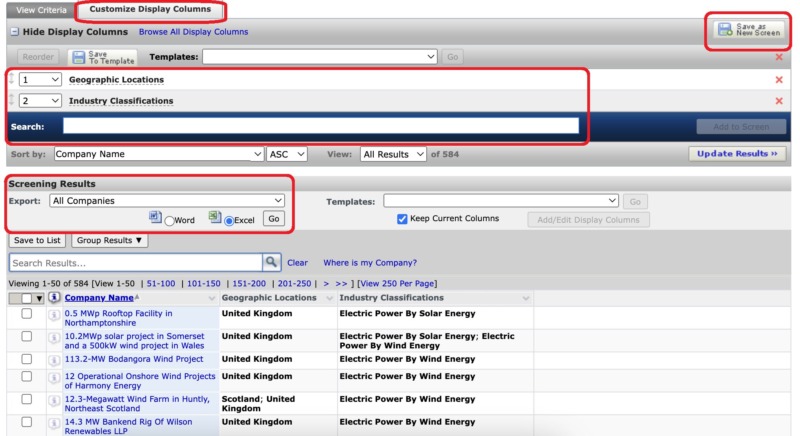
Task: Go to results 101-150
Action: tap(204, 284)
